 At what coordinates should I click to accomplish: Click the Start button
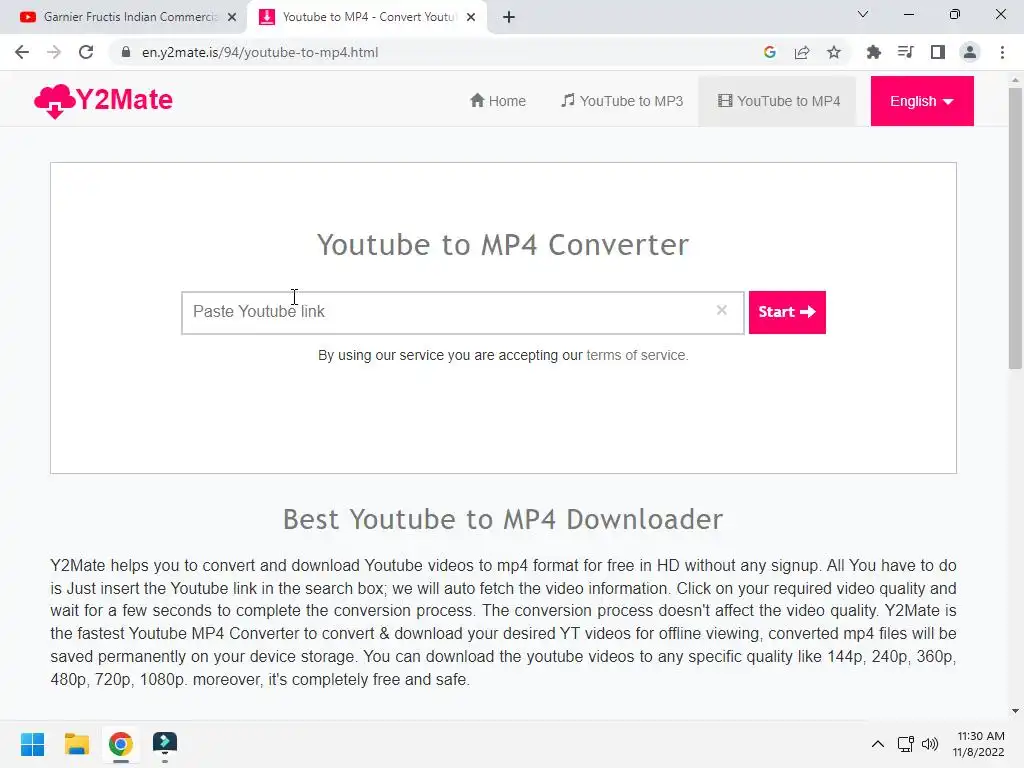tap(787, 312)
